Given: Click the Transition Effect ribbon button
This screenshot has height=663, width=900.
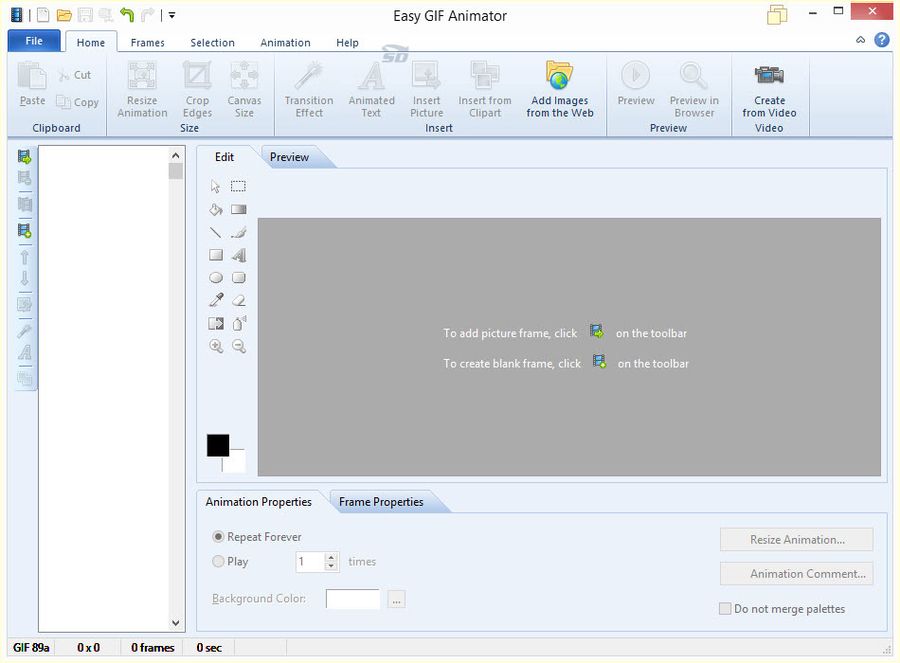Looking at the screenshot, I should click(309, 90).
